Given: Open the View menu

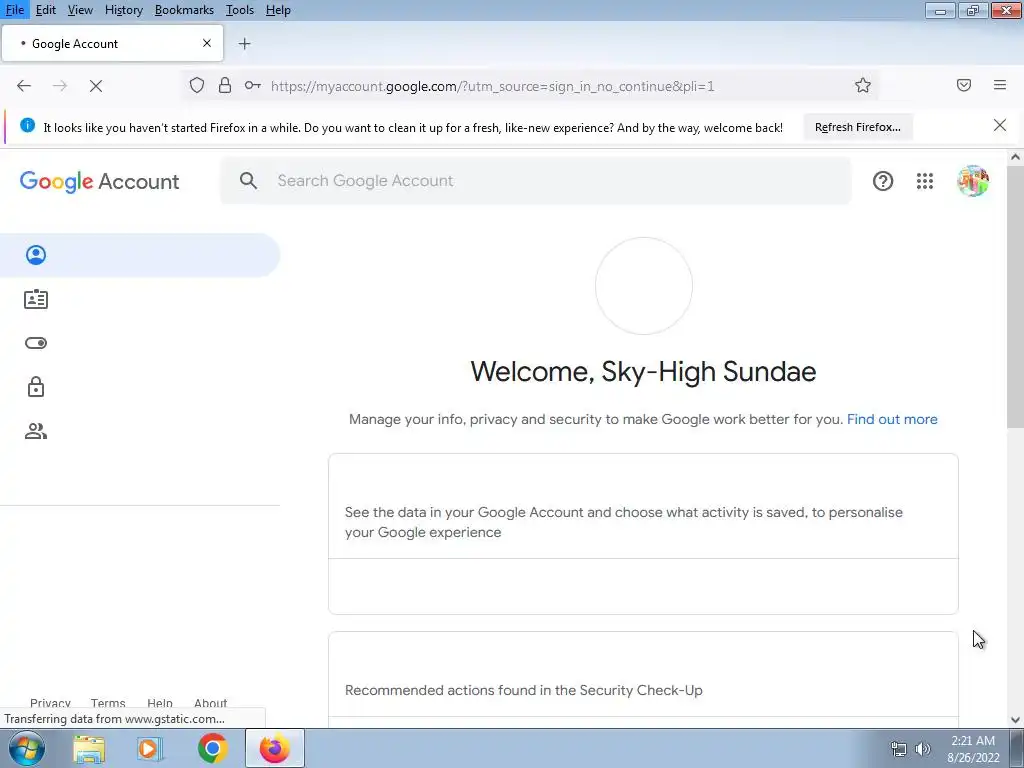Looking at the screenshot, I should coord(80,10).
